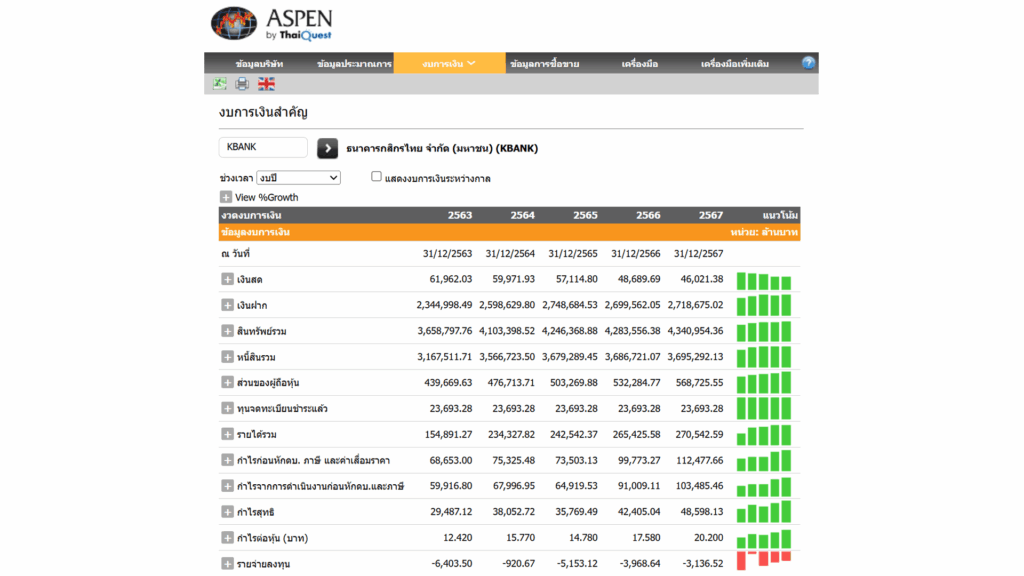
Task: Toggle แสดงงบการเงินระหว่างกาล checkbox
Action: coord(376,176)
